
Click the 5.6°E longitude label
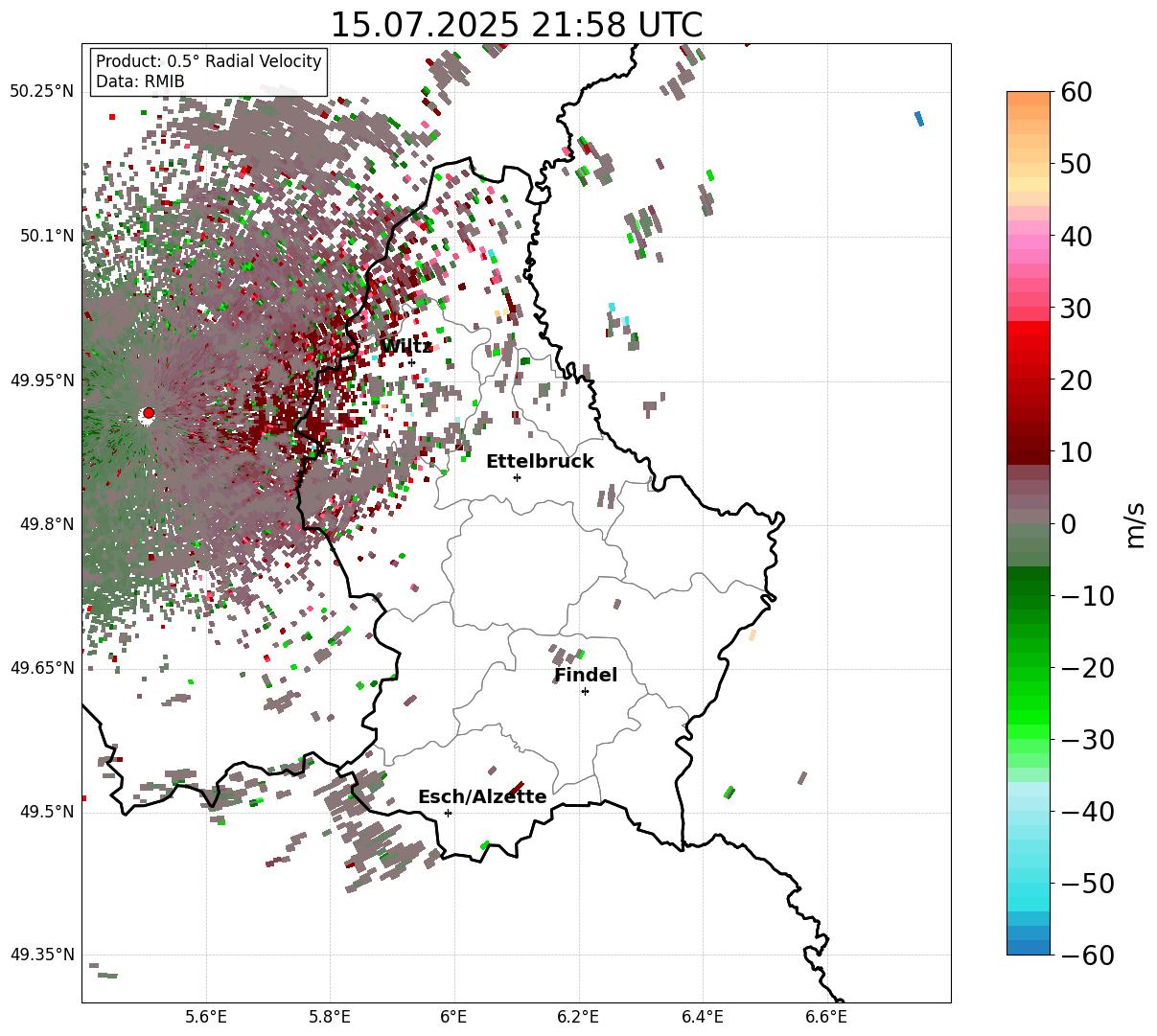coord(206,1017)
